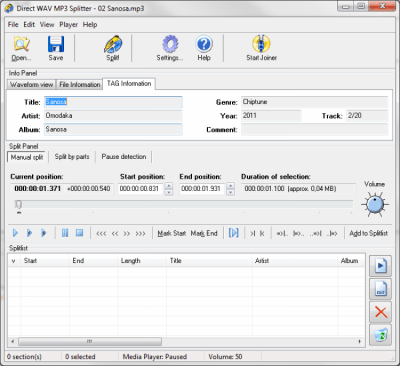The height and width of the screenshot is (366, 400).
Task: Open the File menu
Action: (13, 25)
